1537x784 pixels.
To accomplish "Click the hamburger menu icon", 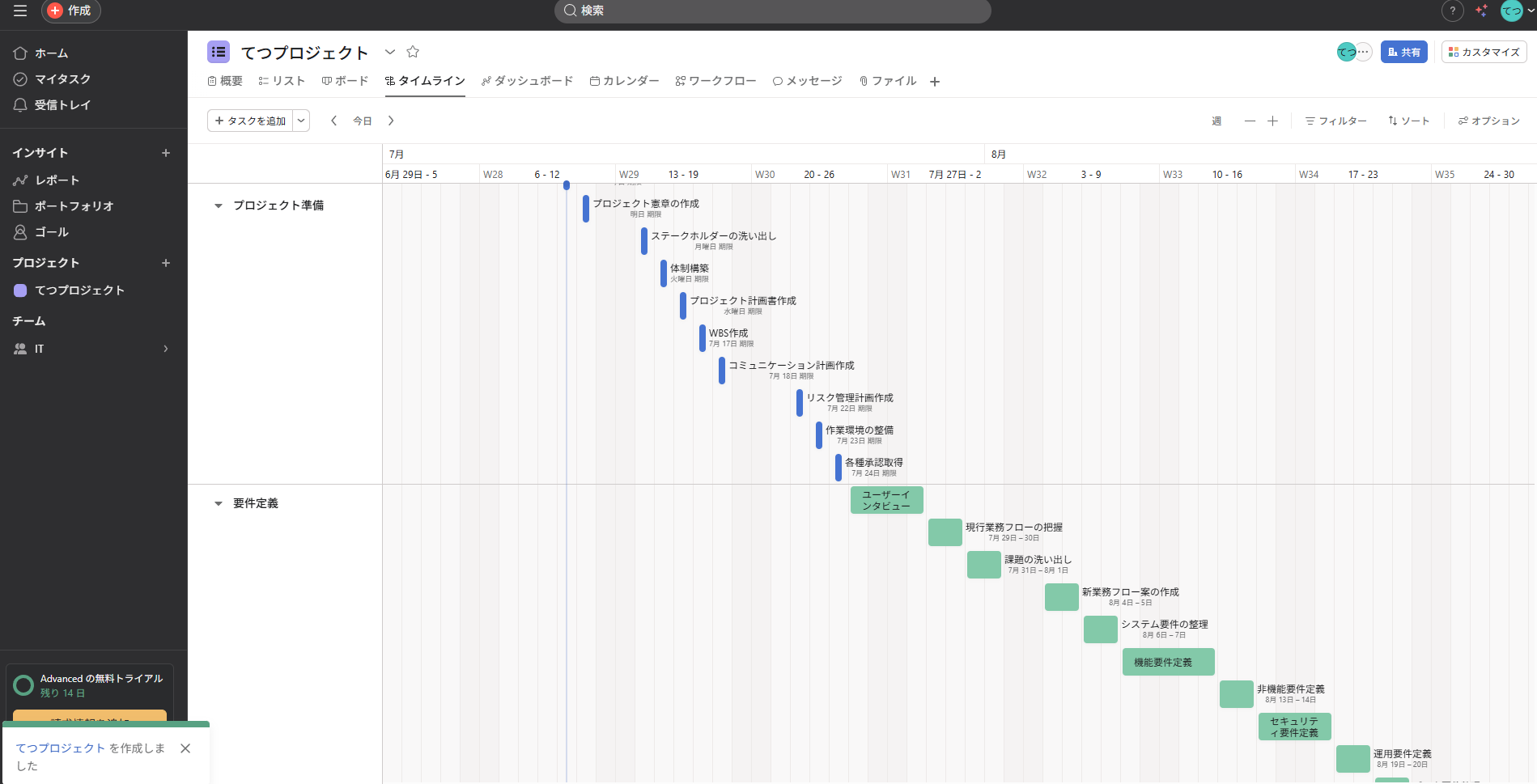I will point(20,11).
